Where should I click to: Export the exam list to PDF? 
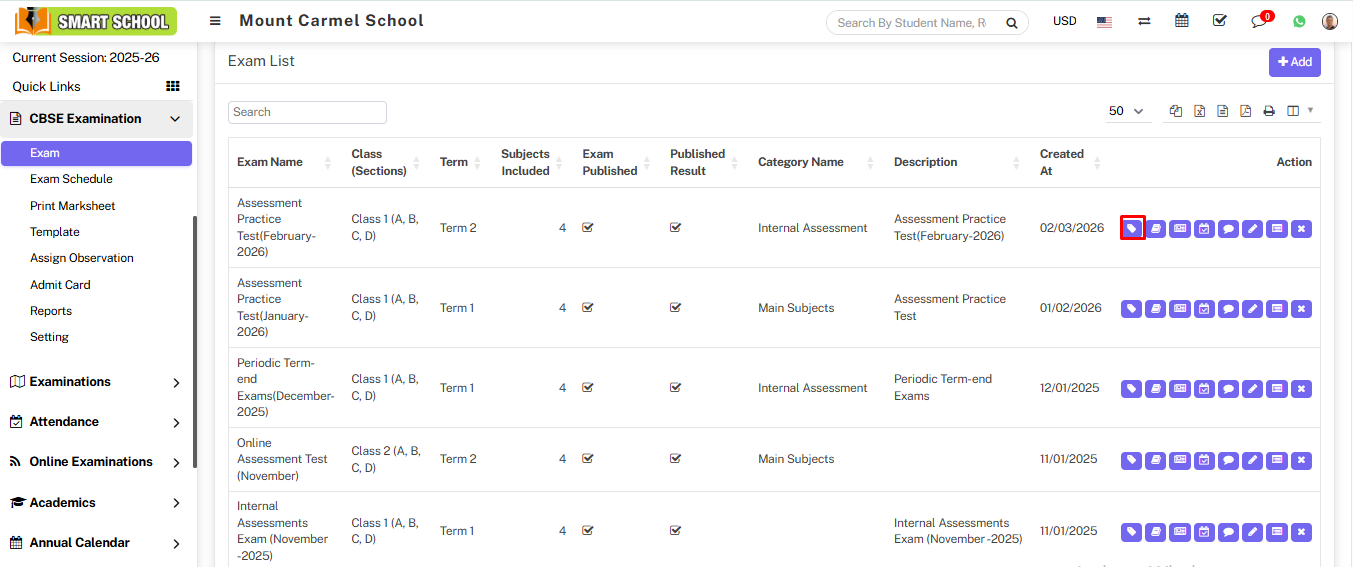point(1245,111)
